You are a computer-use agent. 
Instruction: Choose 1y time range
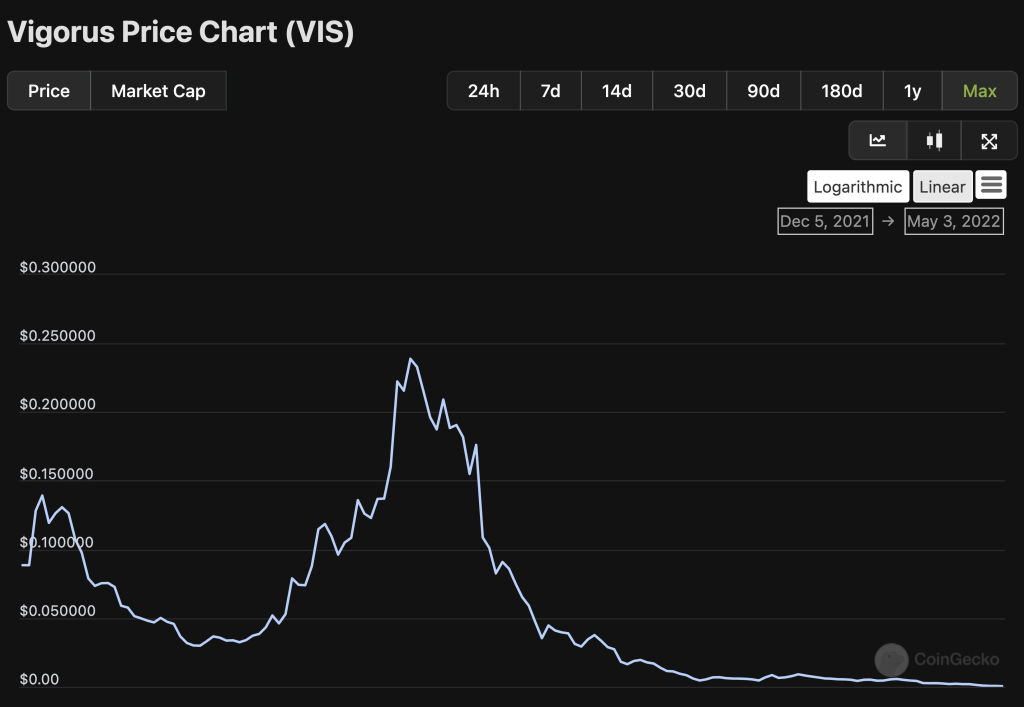coord(912,91)
